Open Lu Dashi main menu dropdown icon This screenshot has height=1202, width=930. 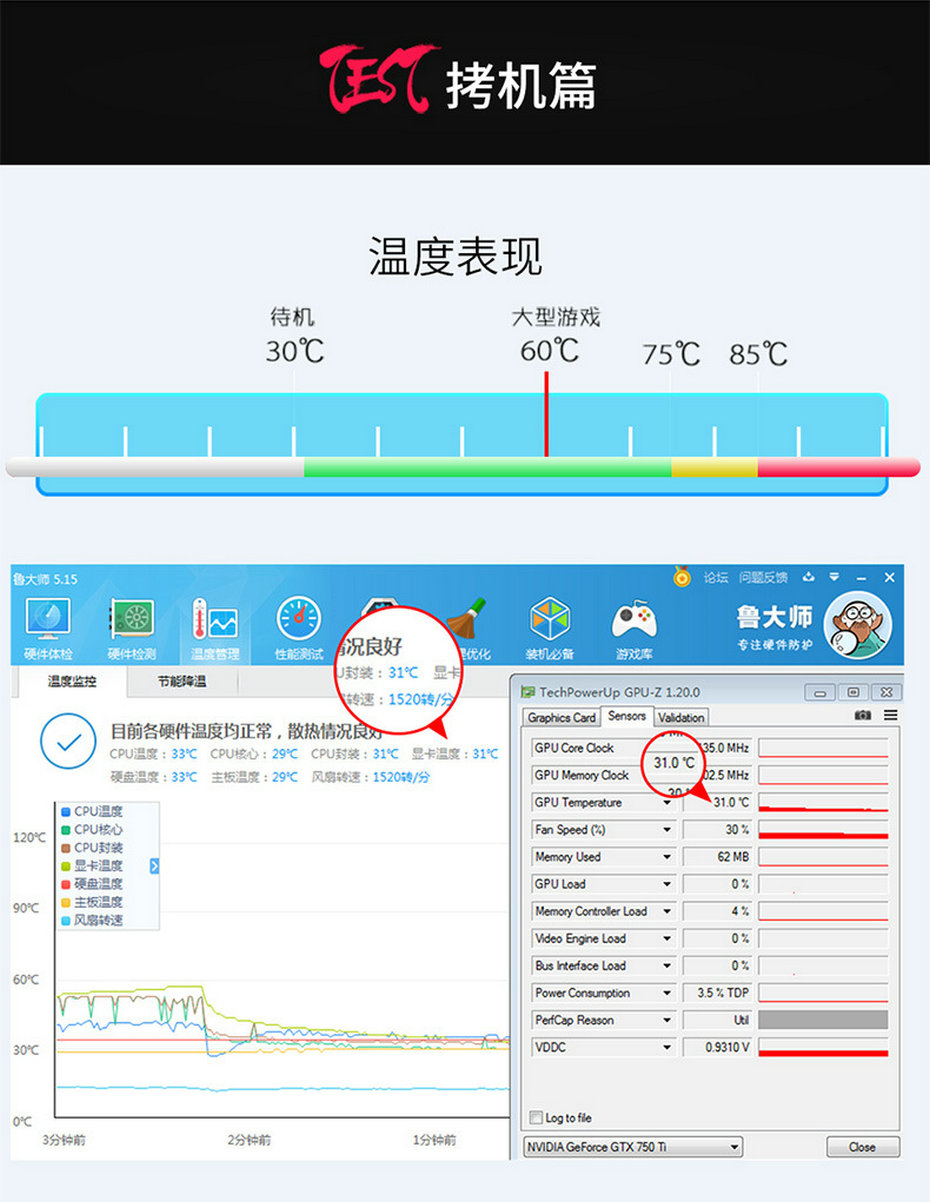click(834, 577)
